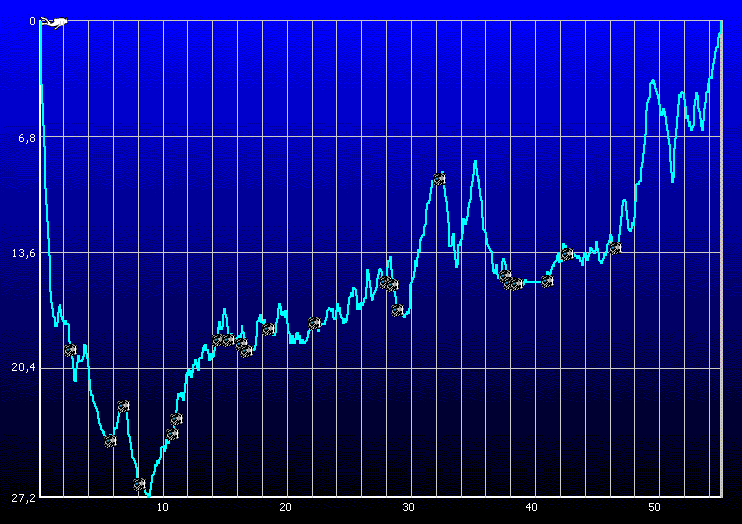Open lowest camera marker near minute 17

pyautogui.click(x=246, y=351)
